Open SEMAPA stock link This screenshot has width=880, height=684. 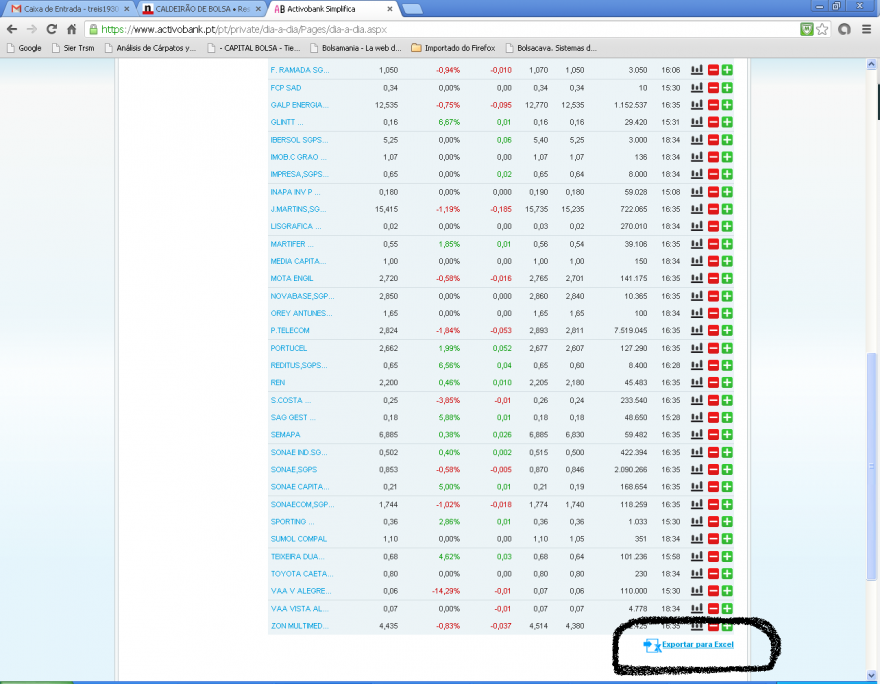285,434
